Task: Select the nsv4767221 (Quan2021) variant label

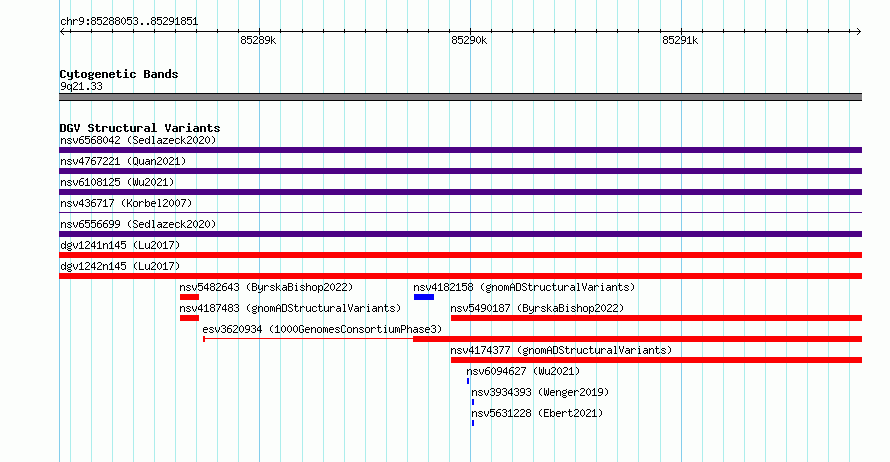Action: pos(123,161)
